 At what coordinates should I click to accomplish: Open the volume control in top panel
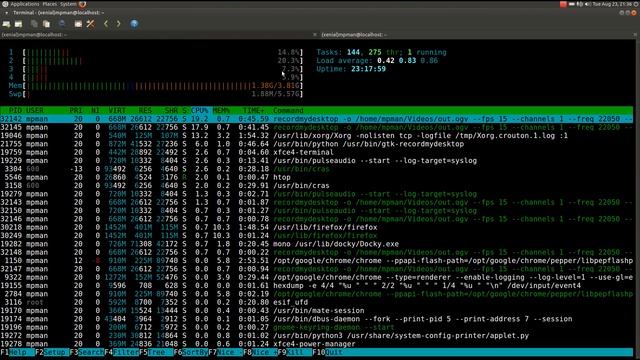(x=587, y=4)
